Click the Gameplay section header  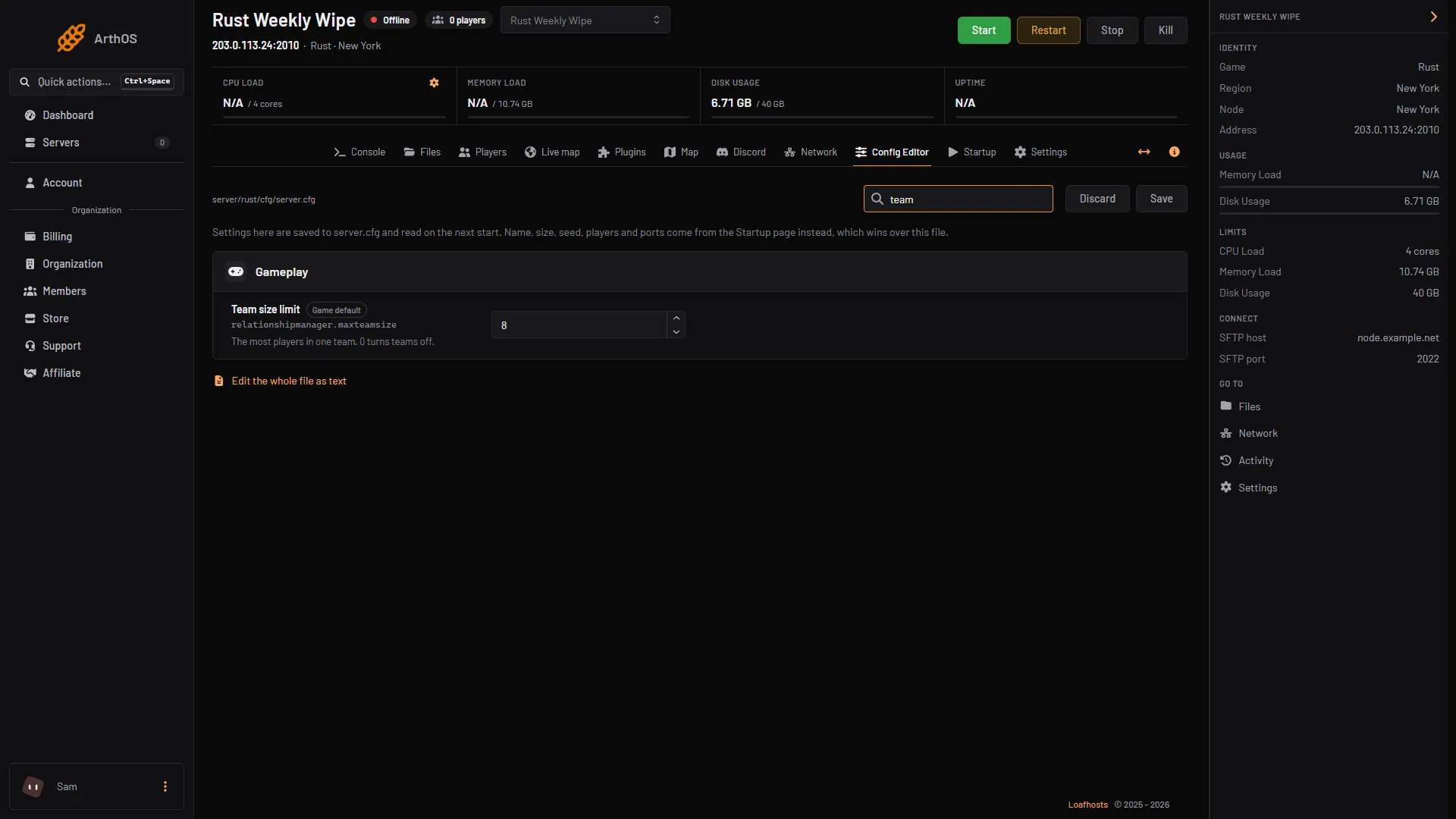[699, 271]
